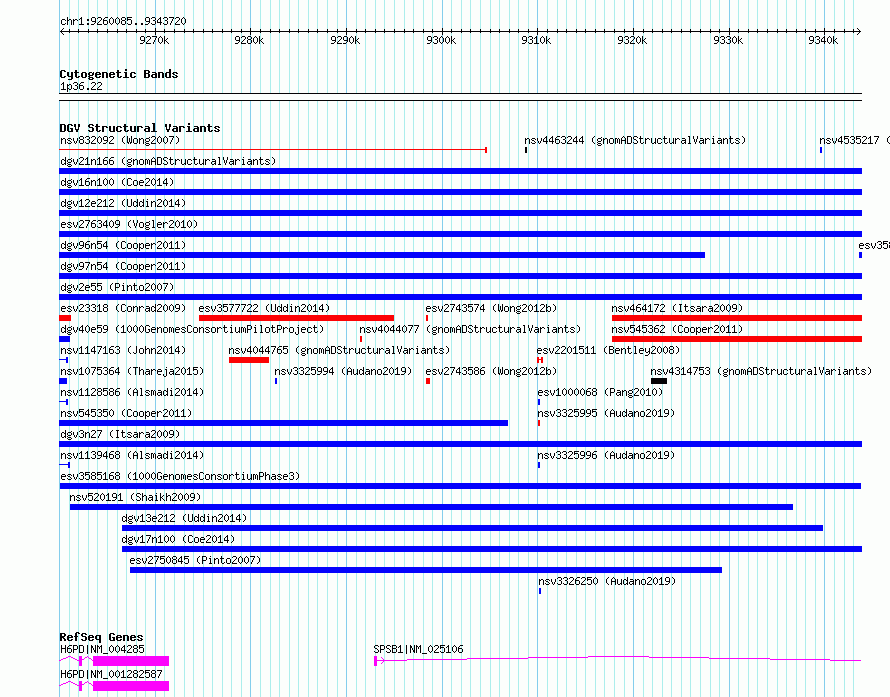The height and width of the screenshot is (697, 890).
Task: Click the H6PD|NM_004285 gene label
Action: (x=102, y=649)
